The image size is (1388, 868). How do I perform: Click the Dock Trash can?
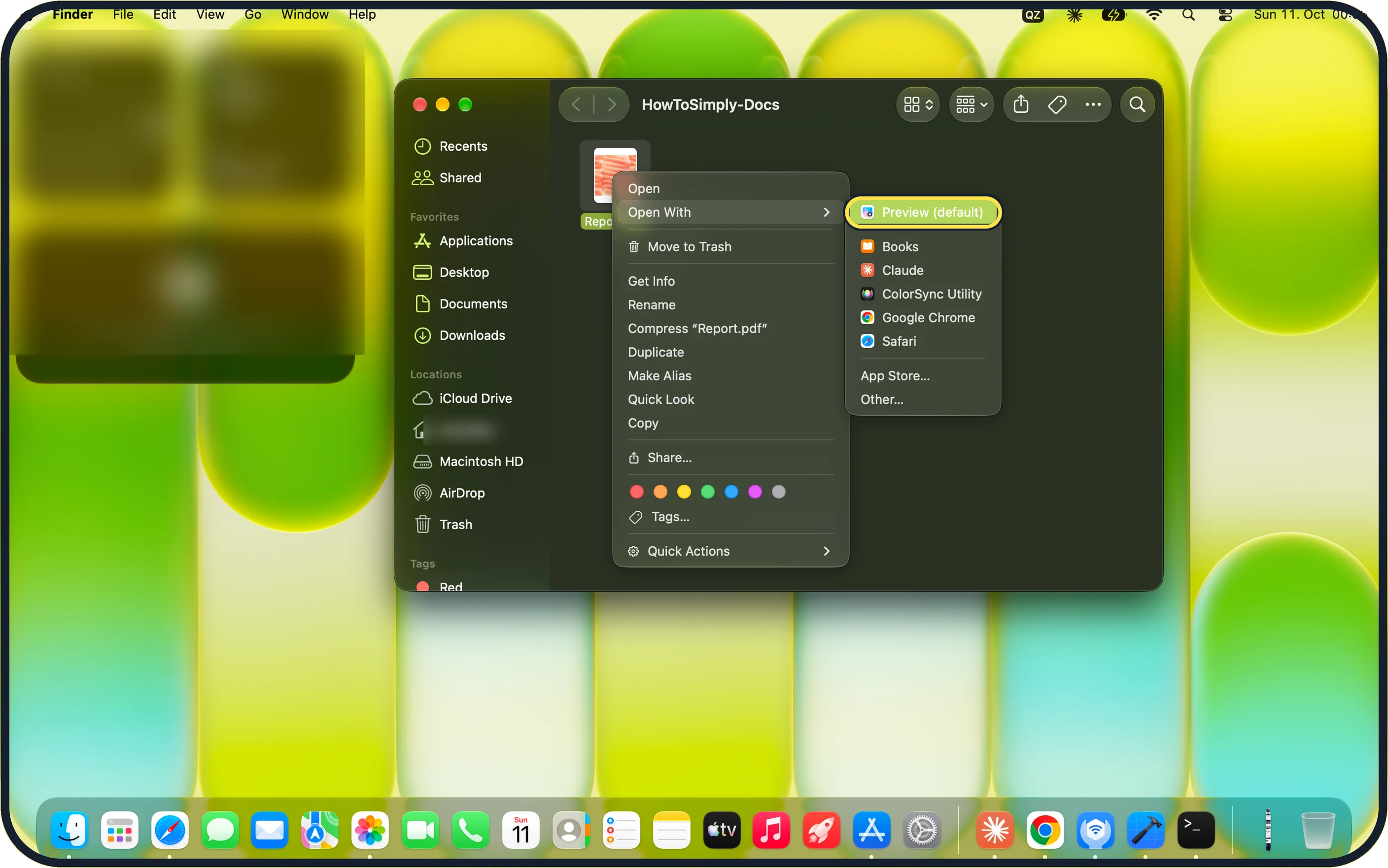coord(1318,830)
